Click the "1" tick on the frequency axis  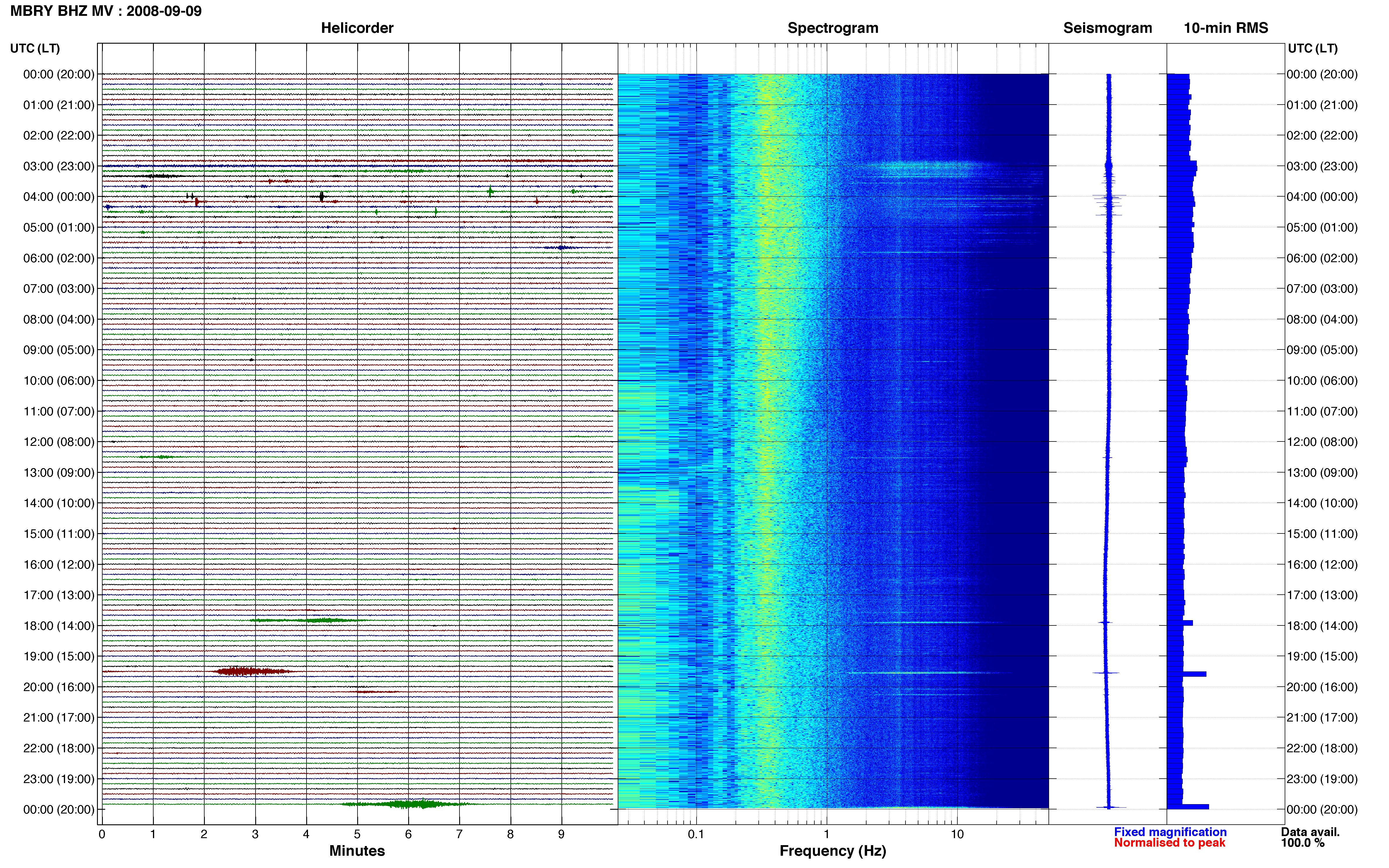click(x=827, y=834)
